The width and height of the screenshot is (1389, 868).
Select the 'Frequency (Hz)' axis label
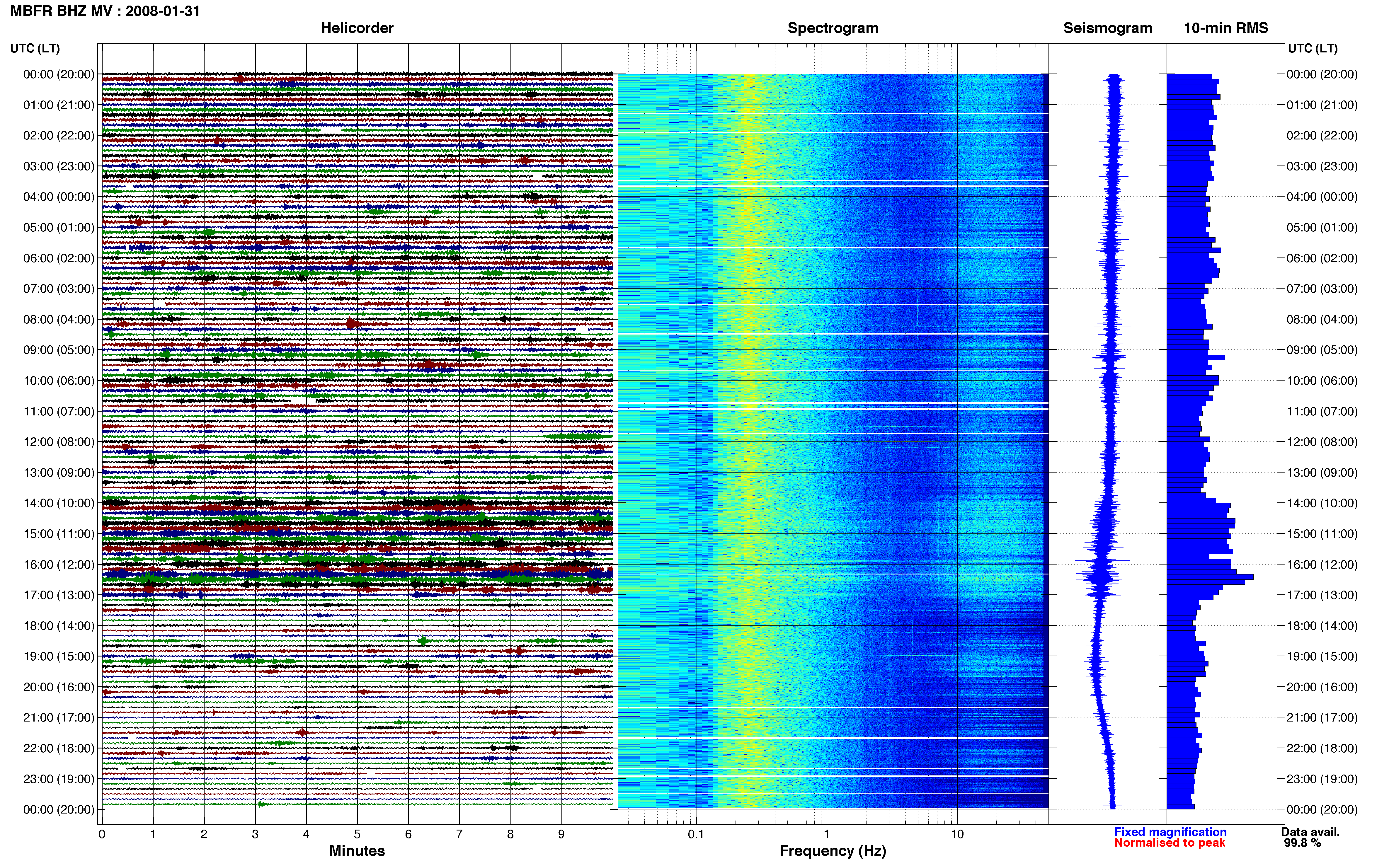[833, 851]
